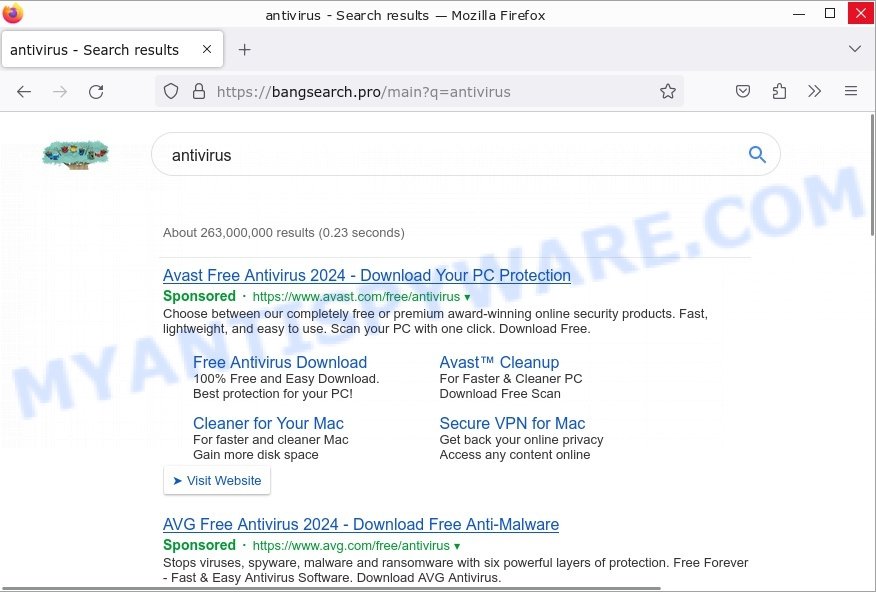This screenshot has width=876, height=592.
Task: Save page to Pocket
Action: (742, 91)
